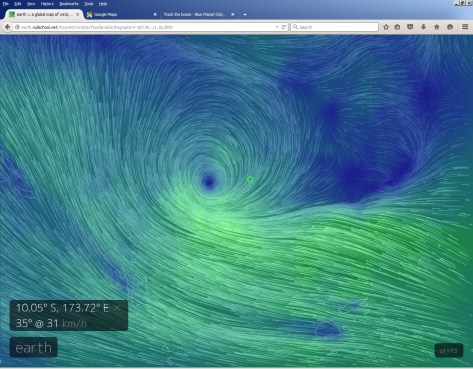Close the earth wind map tab
This screenshot has width=473, height=369.
pyautogui.click(x=77, y=14)
